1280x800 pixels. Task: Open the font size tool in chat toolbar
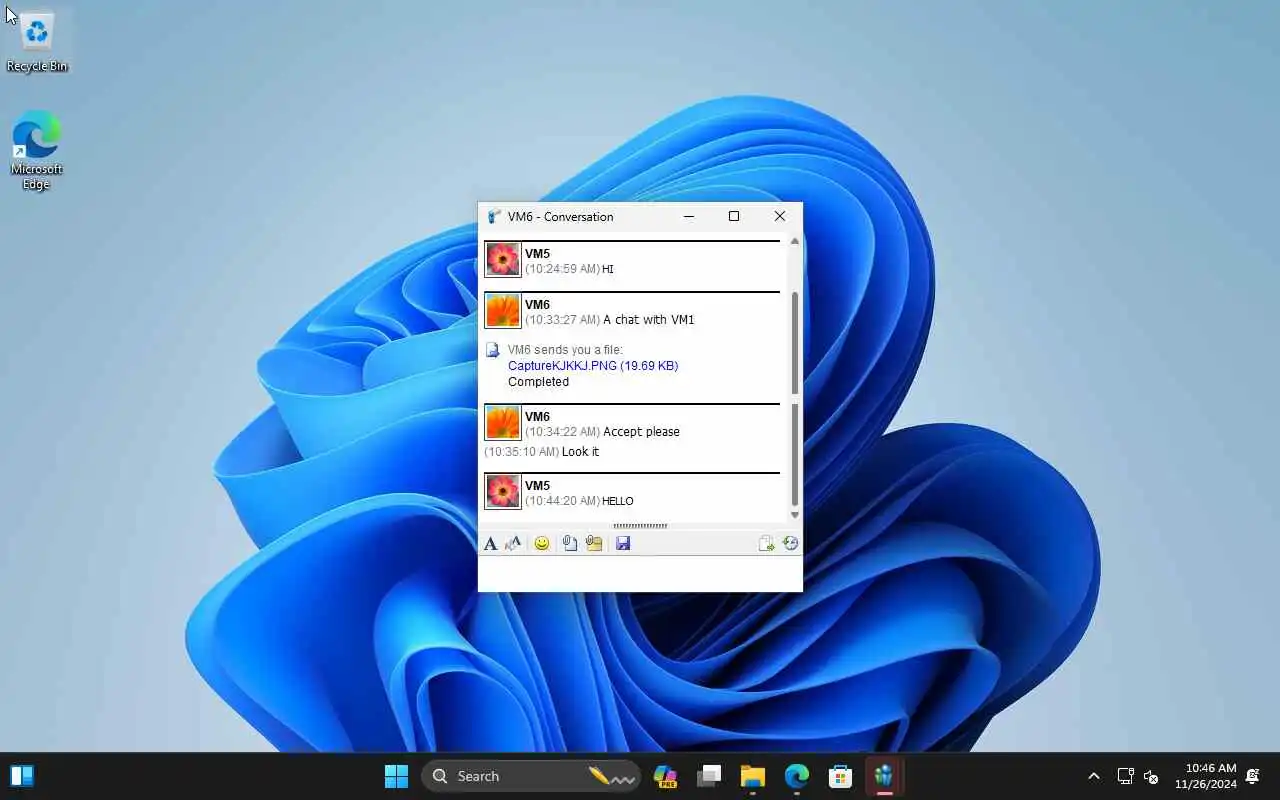513,544
